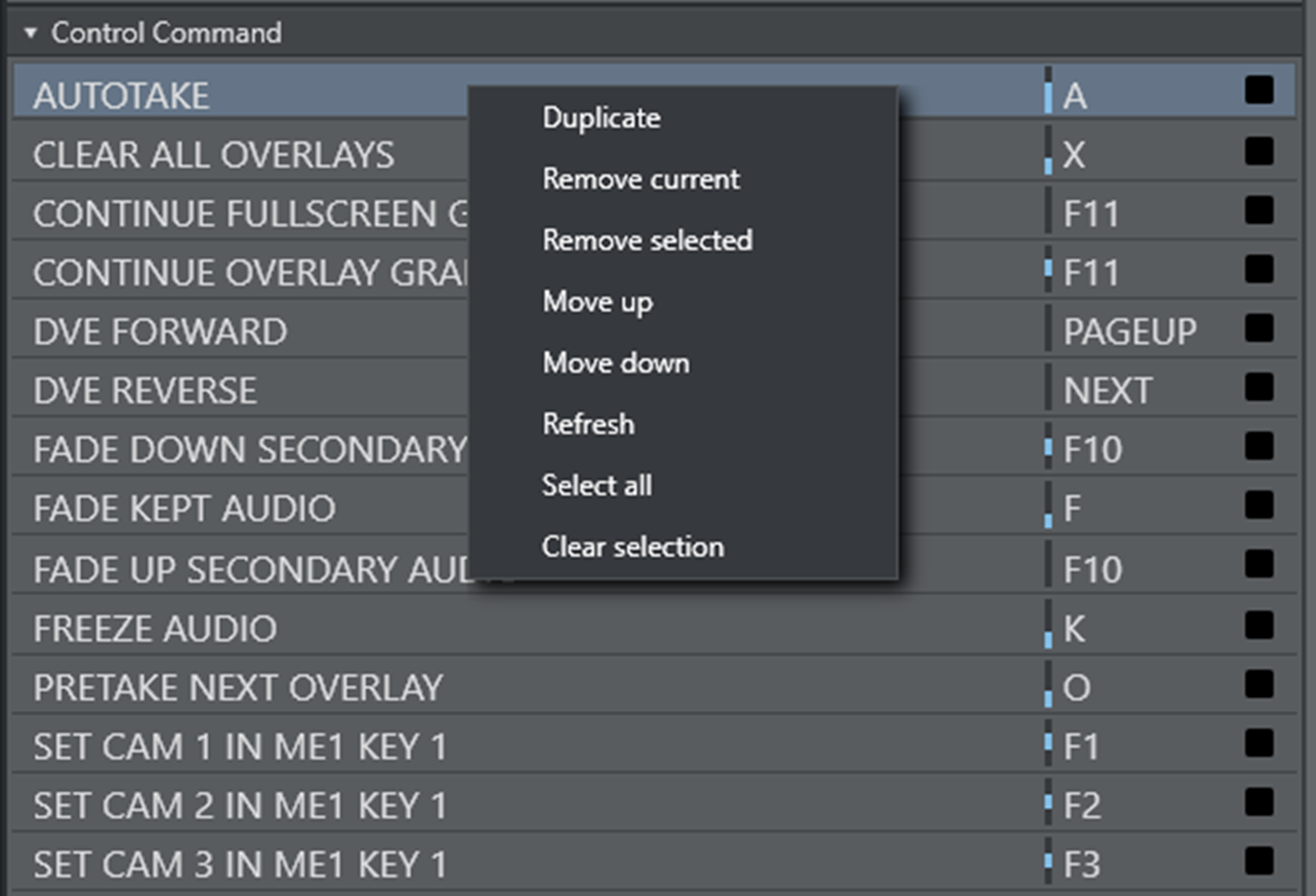
Task: Click Refresh in the context menu
Action: [x=587, y=424]
